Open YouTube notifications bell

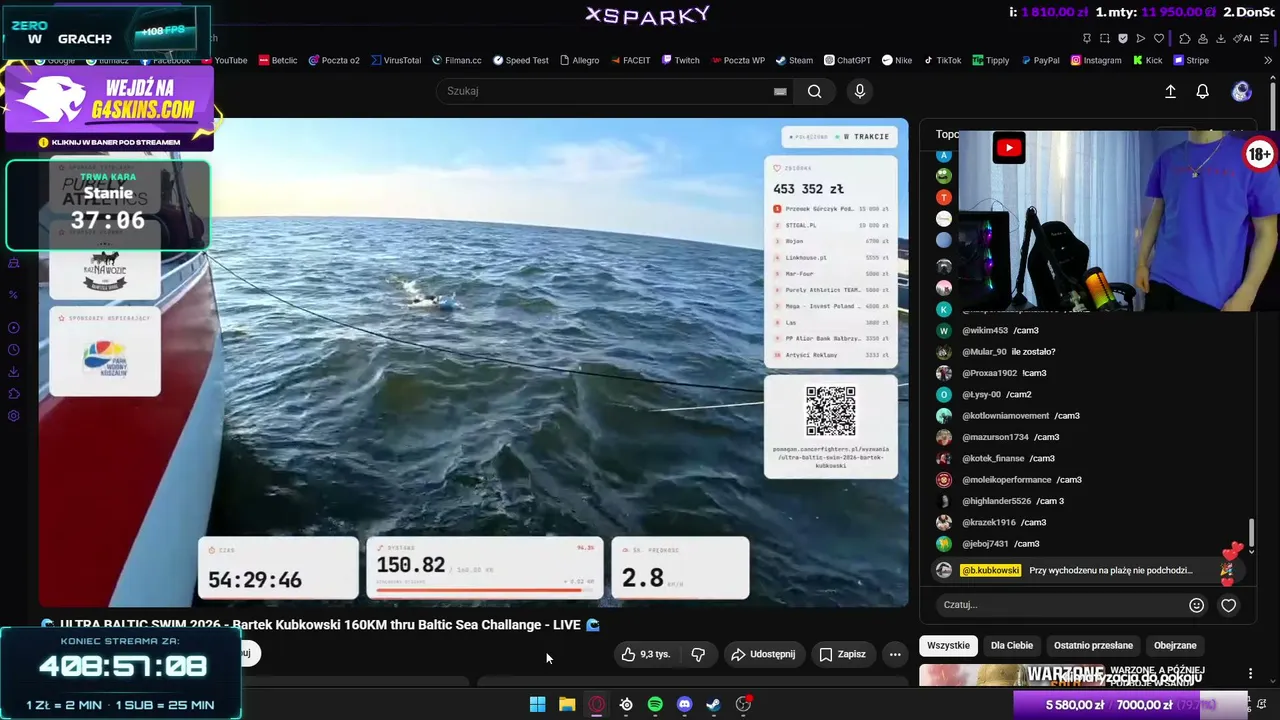tap(1202, 91)
